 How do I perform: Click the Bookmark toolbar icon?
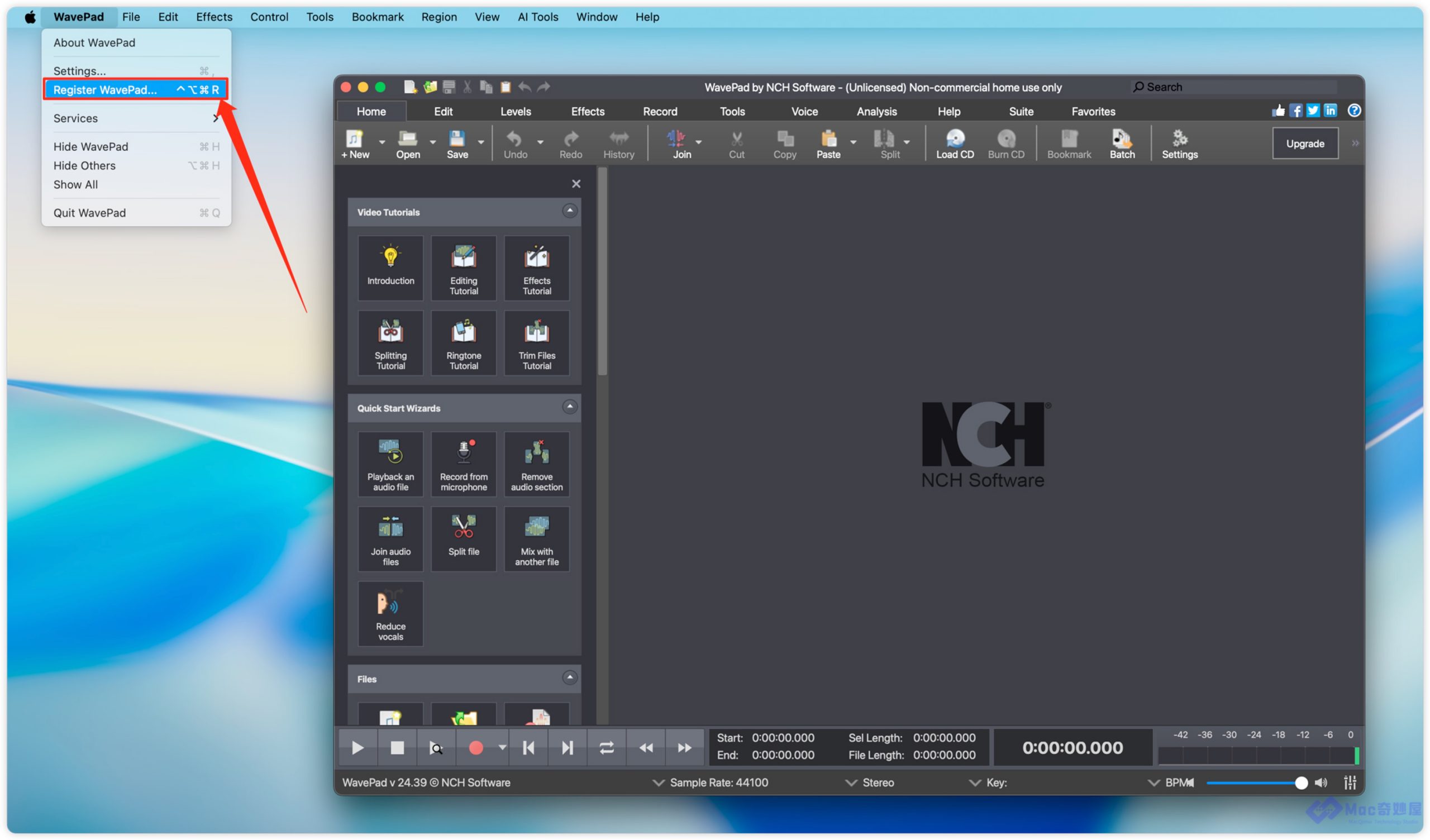click(1069, 144)
